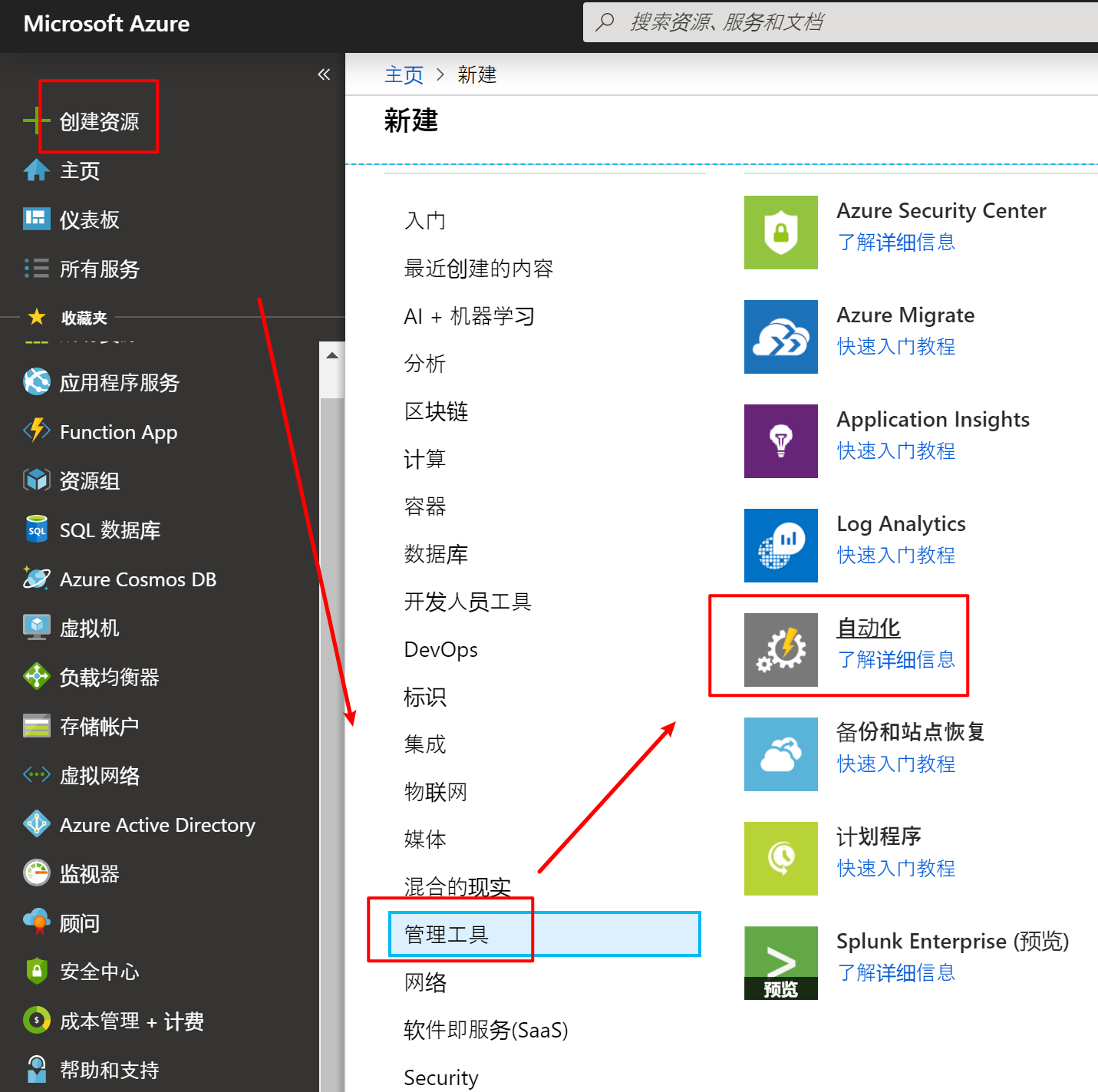Screen dimensions: 1098x1092
Task: Open quickstart link under 计划程序
Action: pyautogui.click(x=896, y=869)
